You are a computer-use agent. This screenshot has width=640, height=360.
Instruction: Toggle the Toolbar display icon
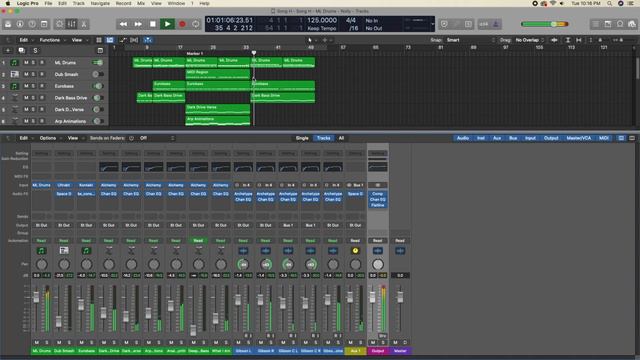point(44,24)
